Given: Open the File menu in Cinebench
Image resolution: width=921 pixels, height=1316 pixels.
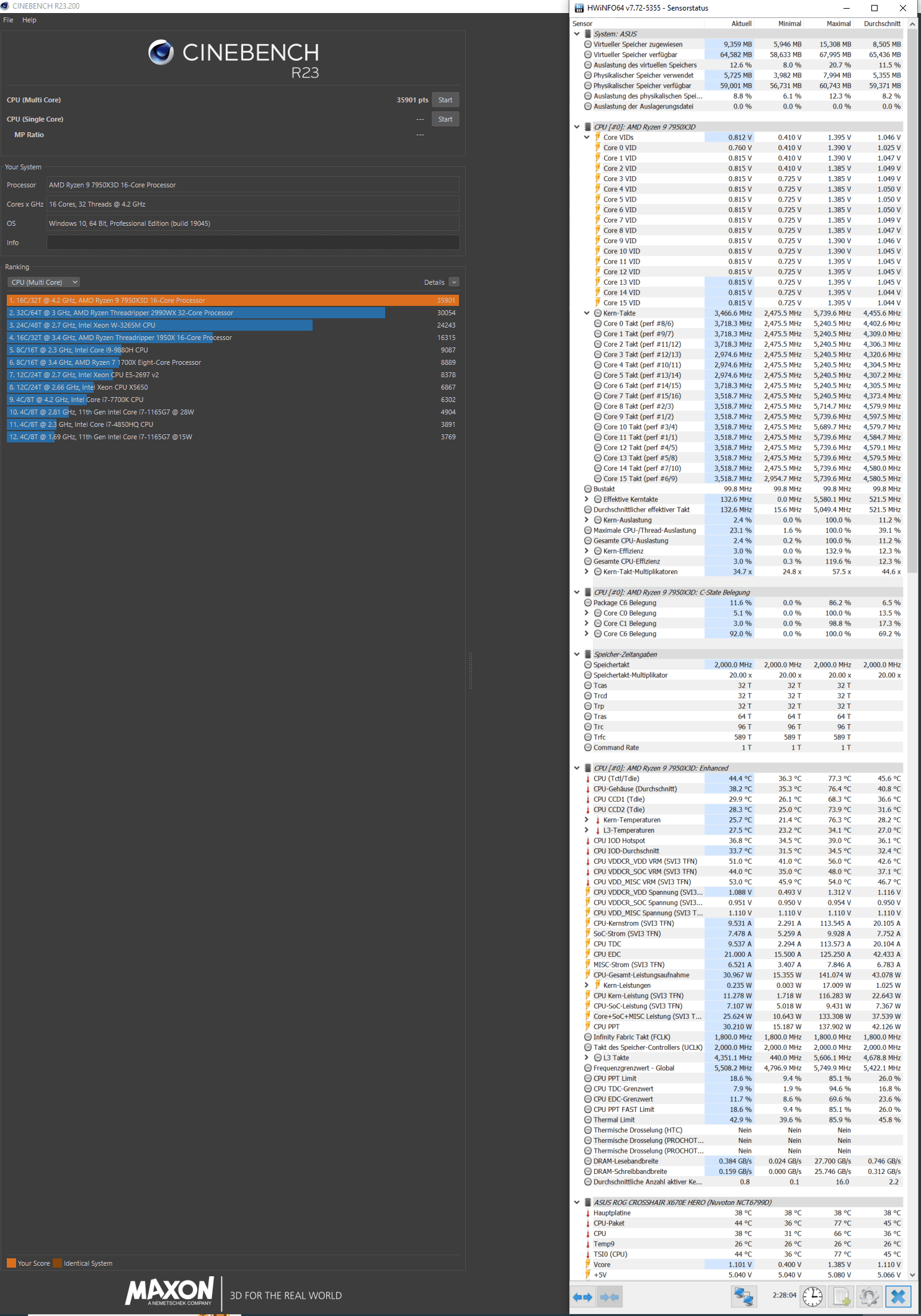Looking at the screenshot, I should pos(8,20).
